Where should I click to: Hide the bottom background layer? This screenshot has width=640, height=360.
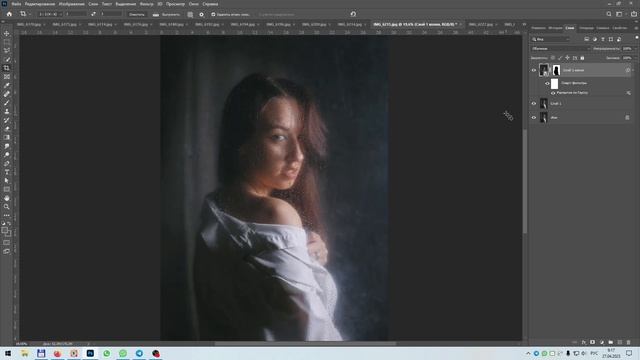coord(533,118)
